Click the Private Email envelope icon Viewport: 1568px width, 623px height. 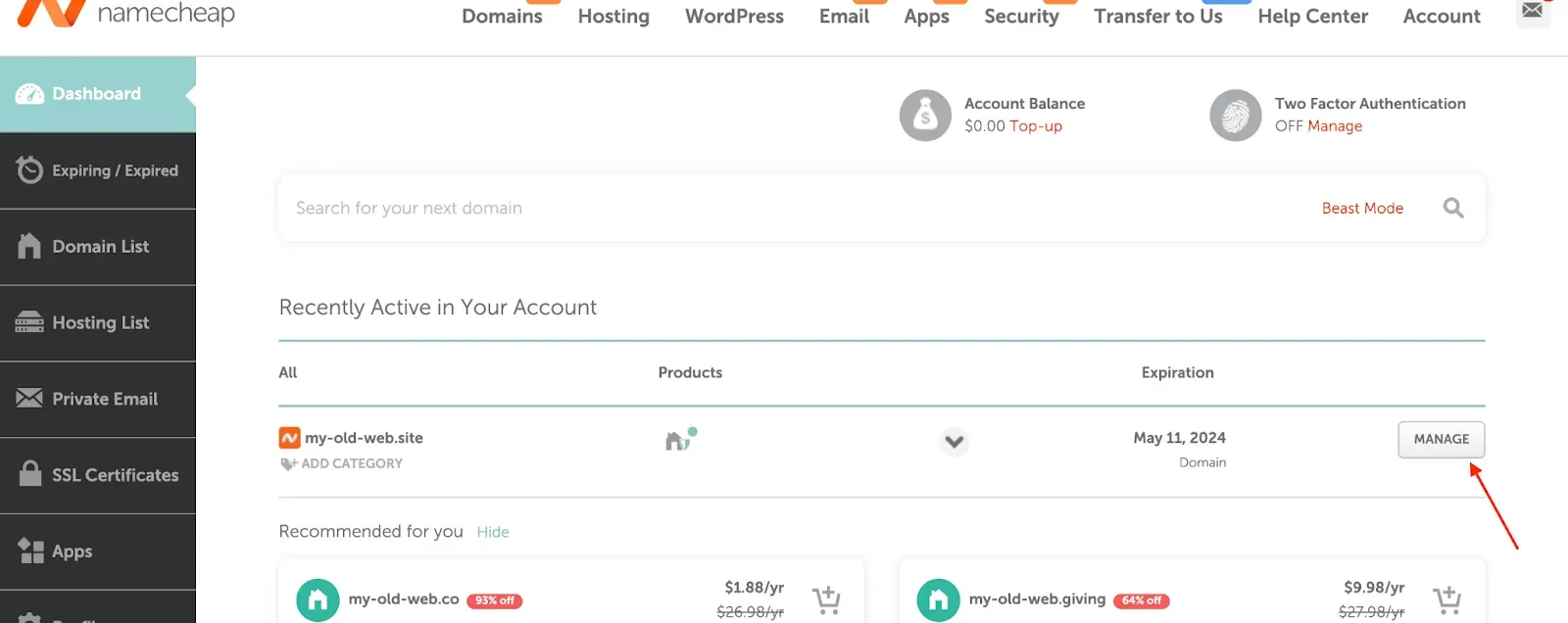click(x=29, y=398)
